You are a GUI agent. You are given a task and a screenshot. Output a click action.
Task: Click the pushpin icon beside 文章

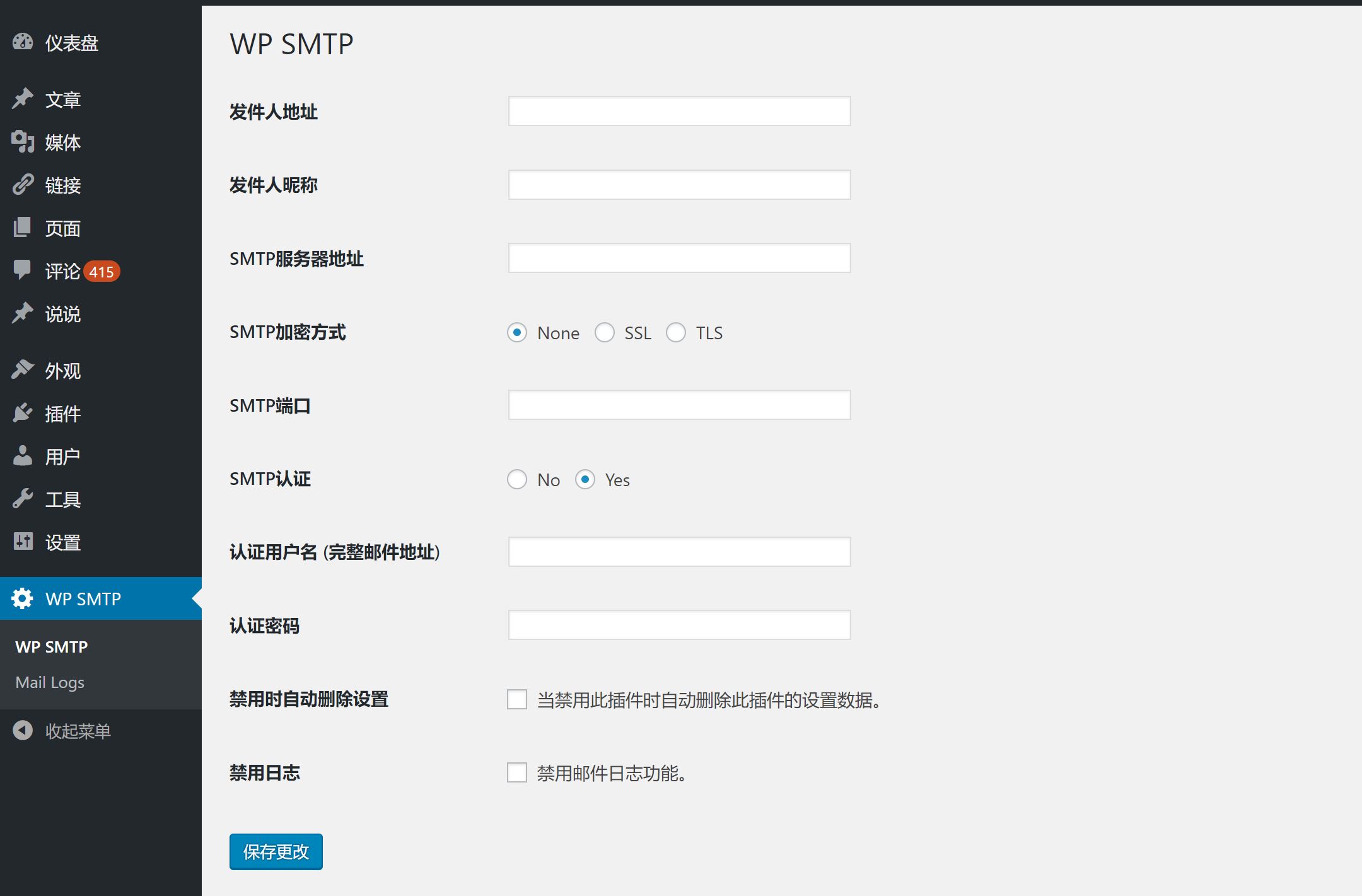pos(23,98)
